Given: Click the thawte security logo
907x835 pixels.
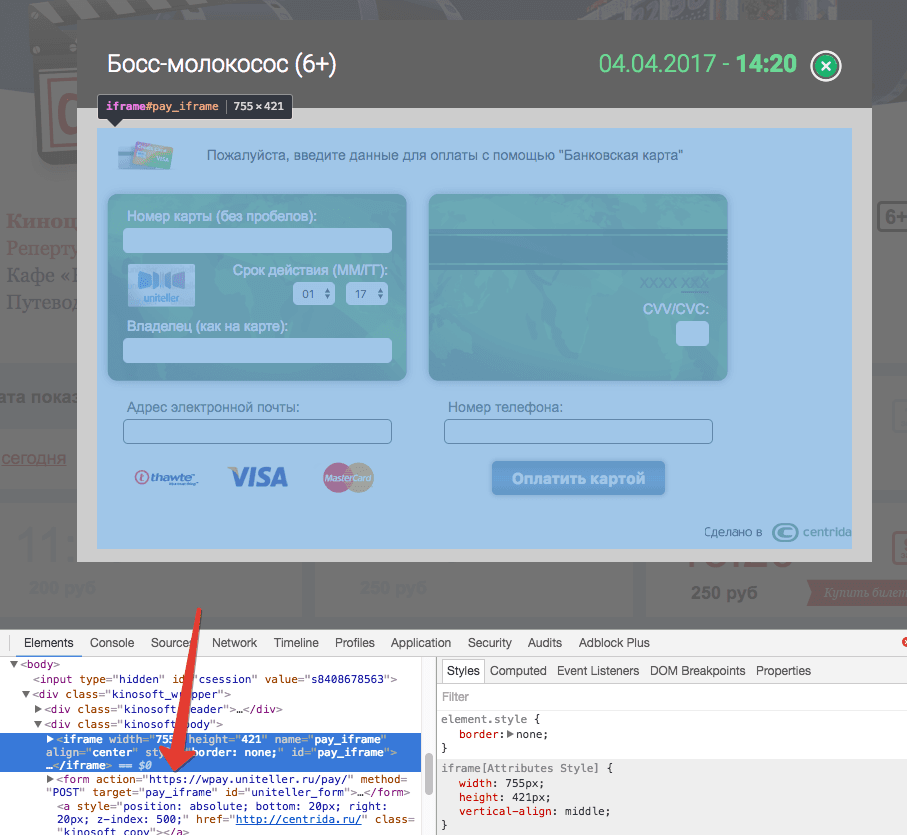Looking at the screenshot, I should coord(167,478).
